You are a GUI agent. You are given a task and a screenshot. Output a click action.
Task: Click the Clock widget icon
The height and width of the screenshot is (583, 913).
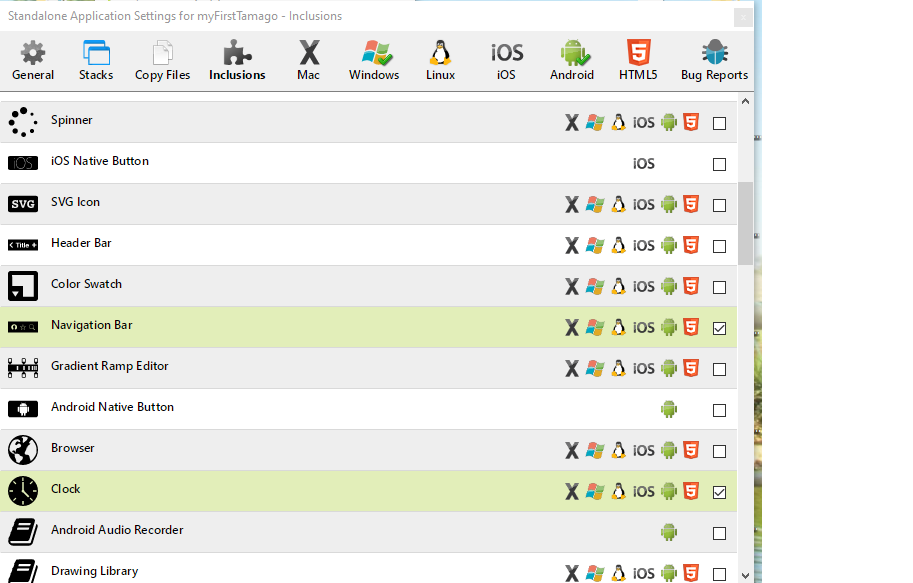[x=23, y=491]
